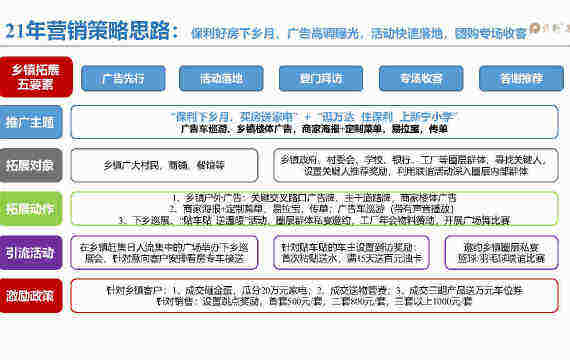Click the red 乡镇拓展五要素 box

(36, 77)
